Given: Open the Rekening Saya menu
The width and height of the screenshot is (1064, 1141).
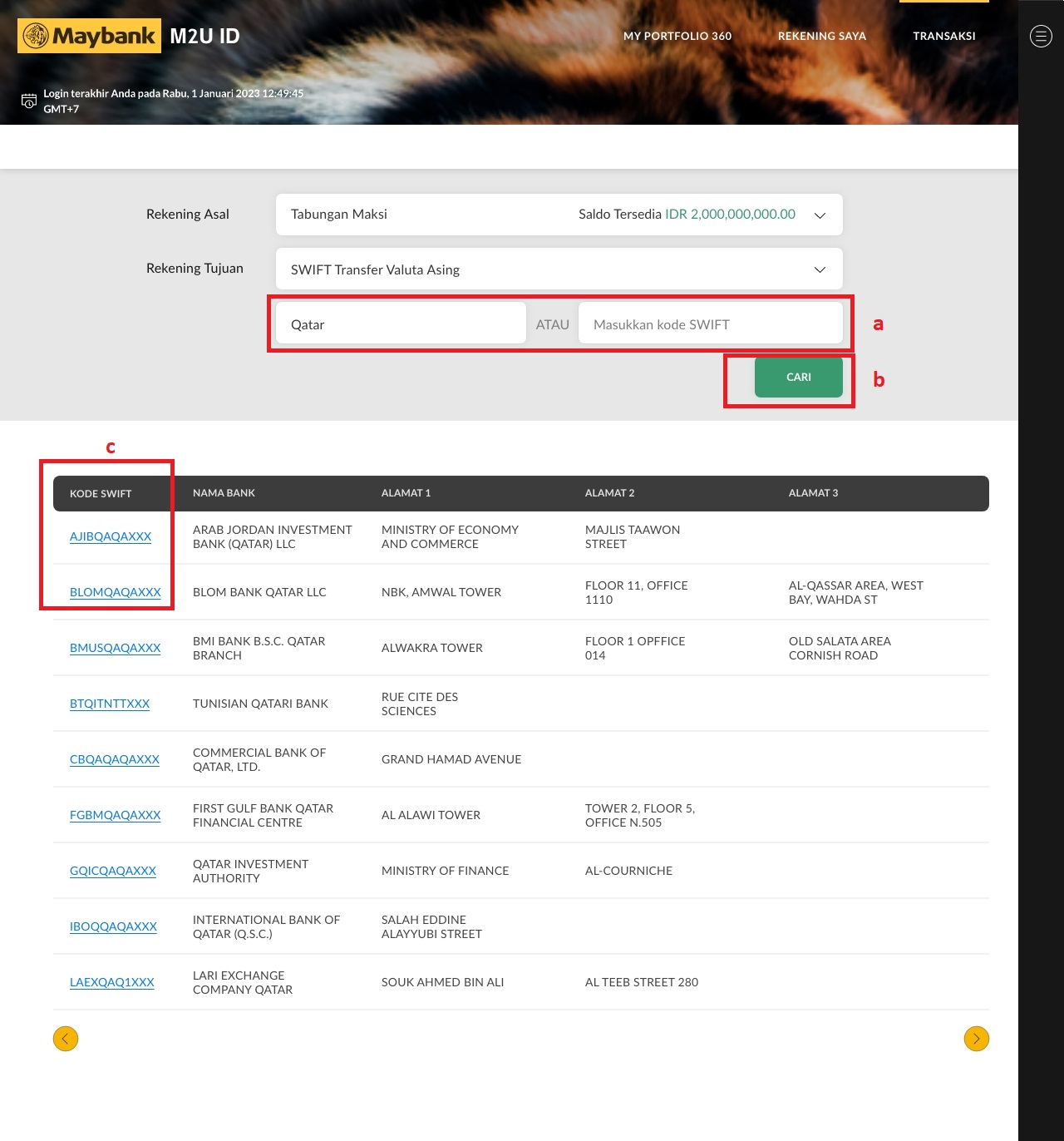Looking at the screenshot, I should pyautogui.click(x=821, y=36).
